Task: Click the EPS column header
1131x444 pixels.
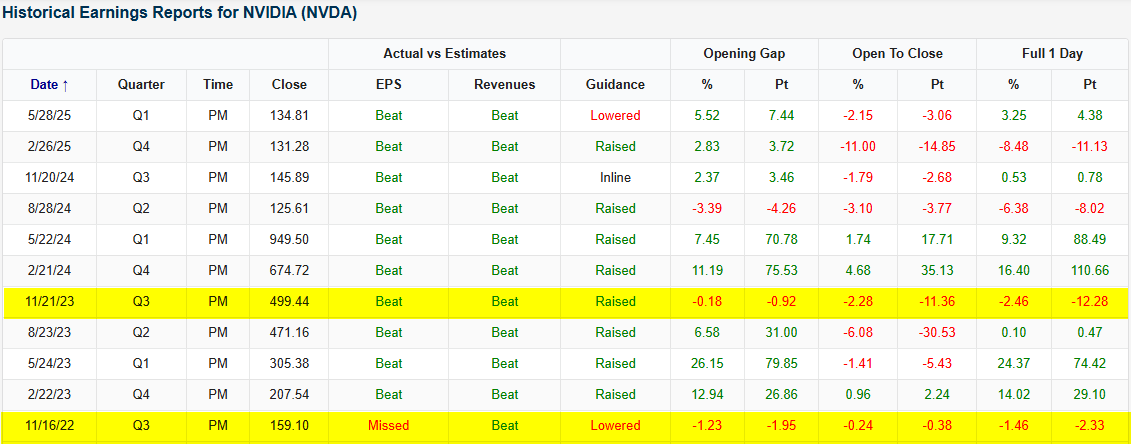Action: (x=389, y=85)
